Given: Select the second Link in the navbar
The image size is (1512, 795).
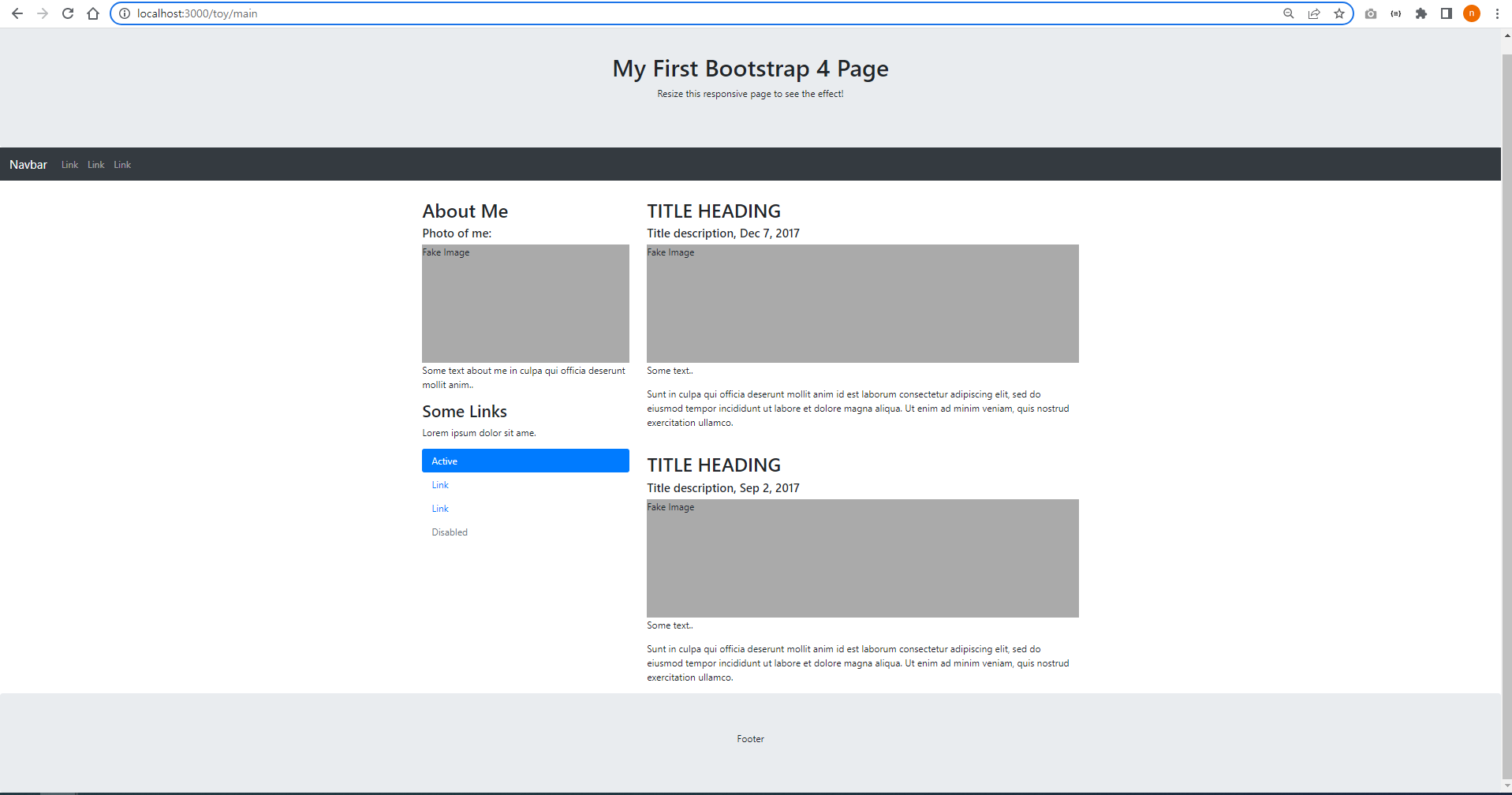Looking at the screenshot, I should (95, 165).
